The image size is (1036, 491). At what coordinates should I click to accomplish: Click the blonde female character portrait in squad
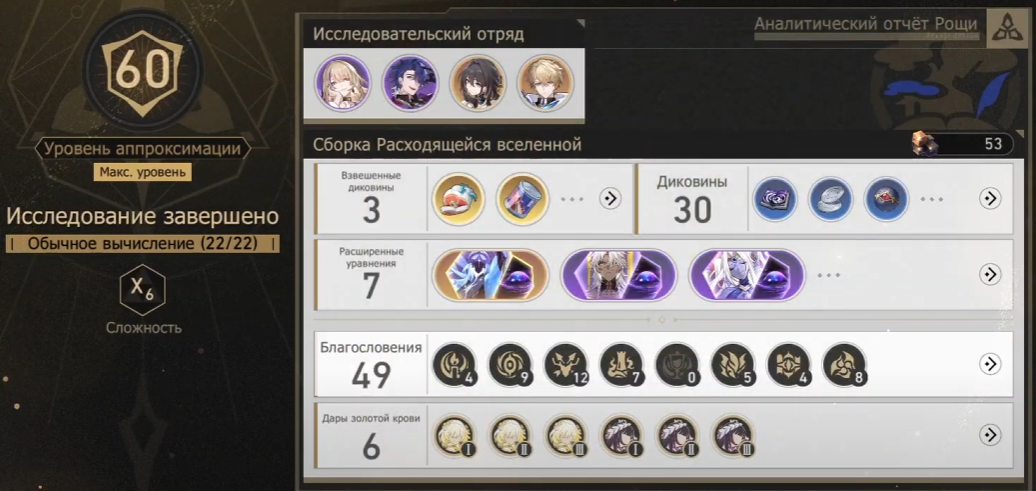tap(342, 83)
